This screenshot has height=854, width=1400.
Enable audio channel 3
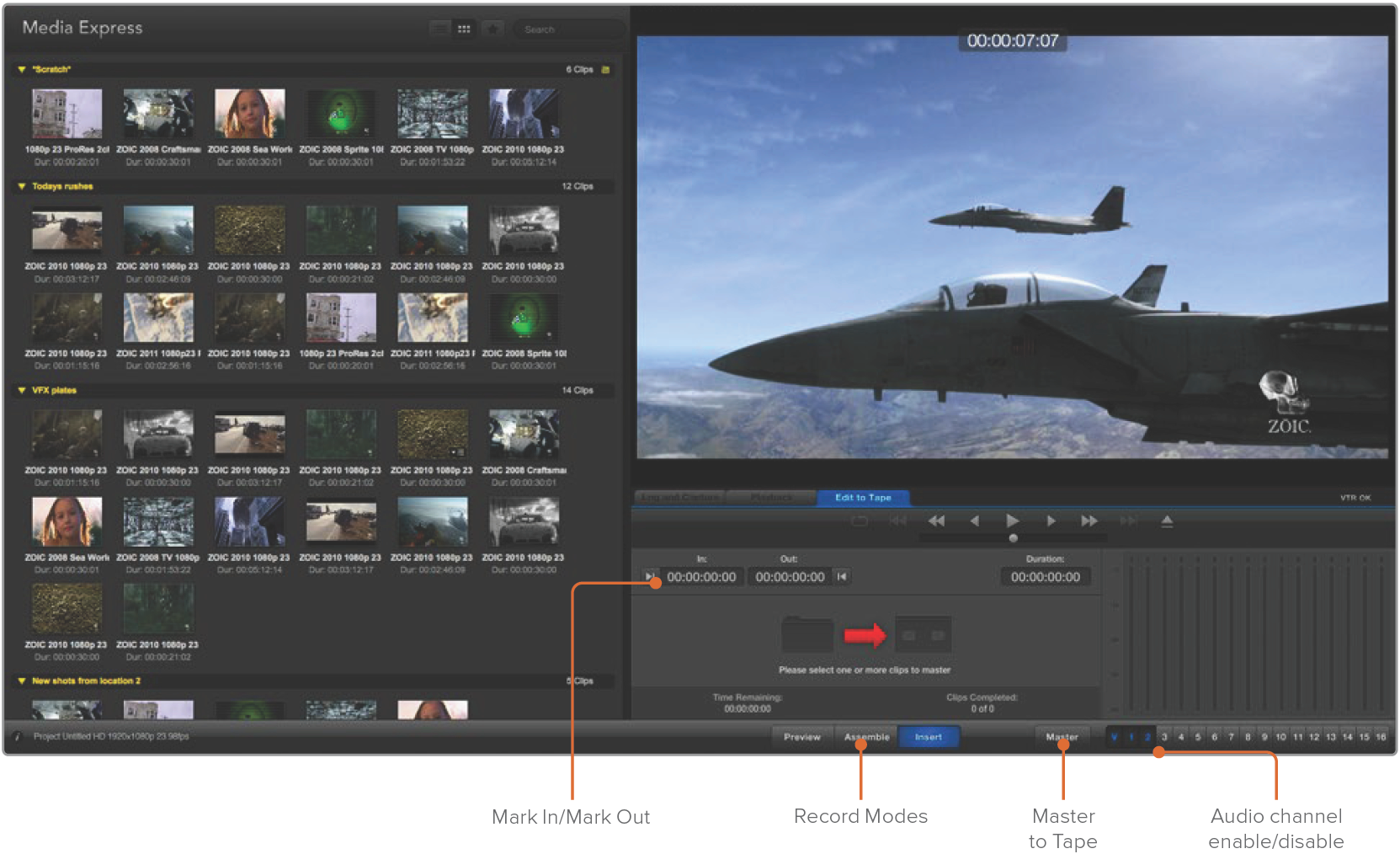point(1164,737)
